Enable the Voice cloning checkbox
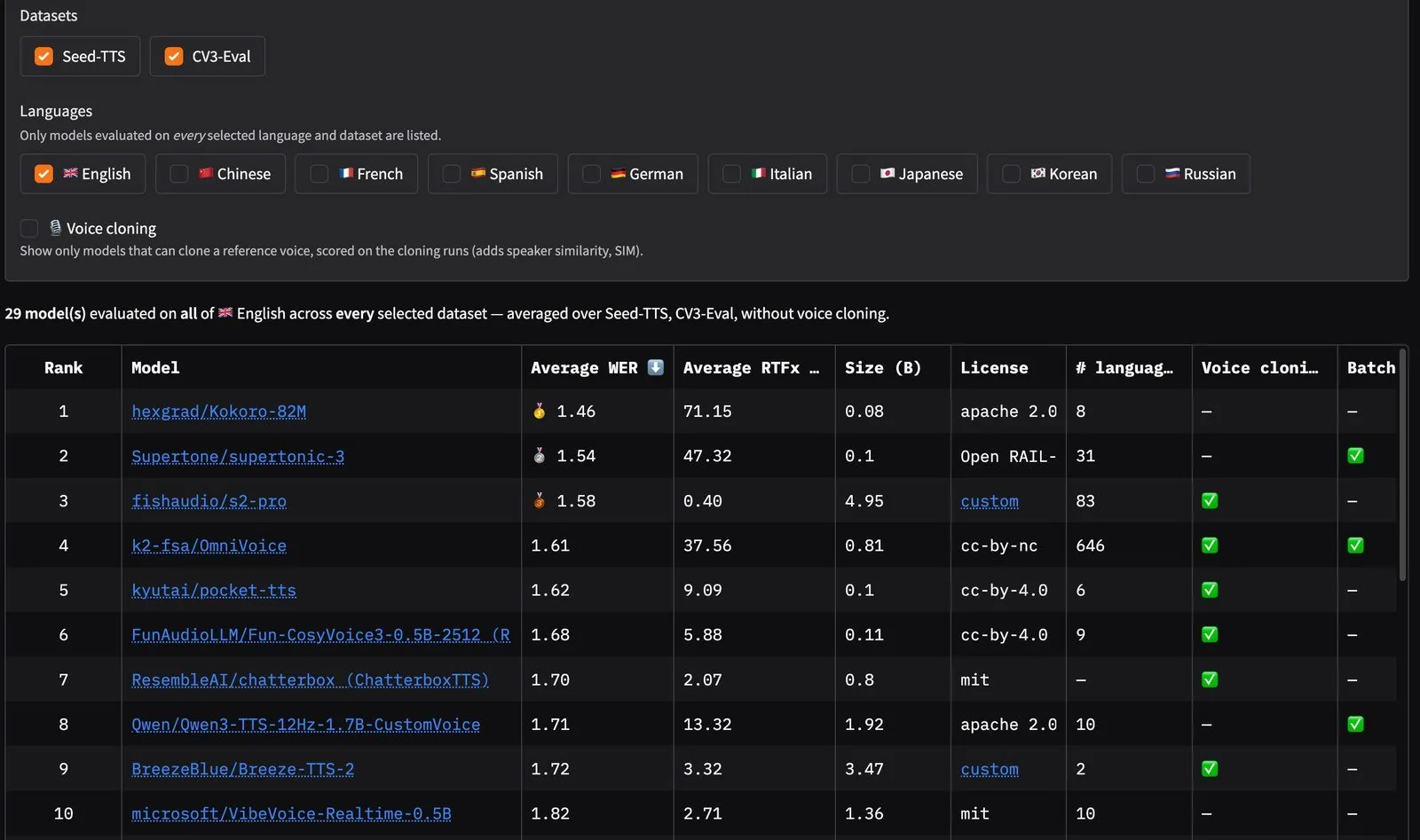Screen dimensions: 1420x840 29,228
